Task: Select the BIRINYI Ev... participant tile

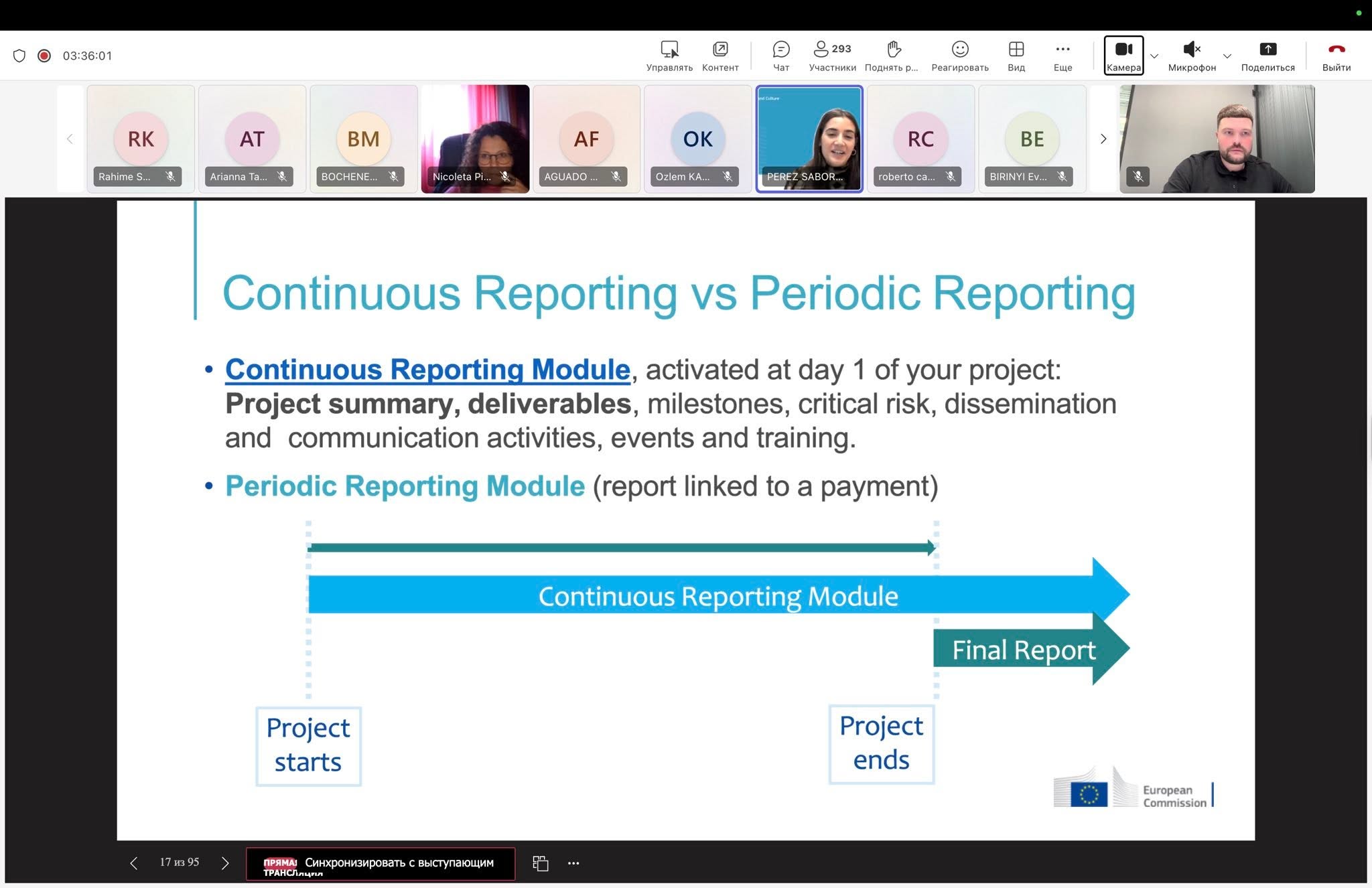Action: (x=1032, y=139)
